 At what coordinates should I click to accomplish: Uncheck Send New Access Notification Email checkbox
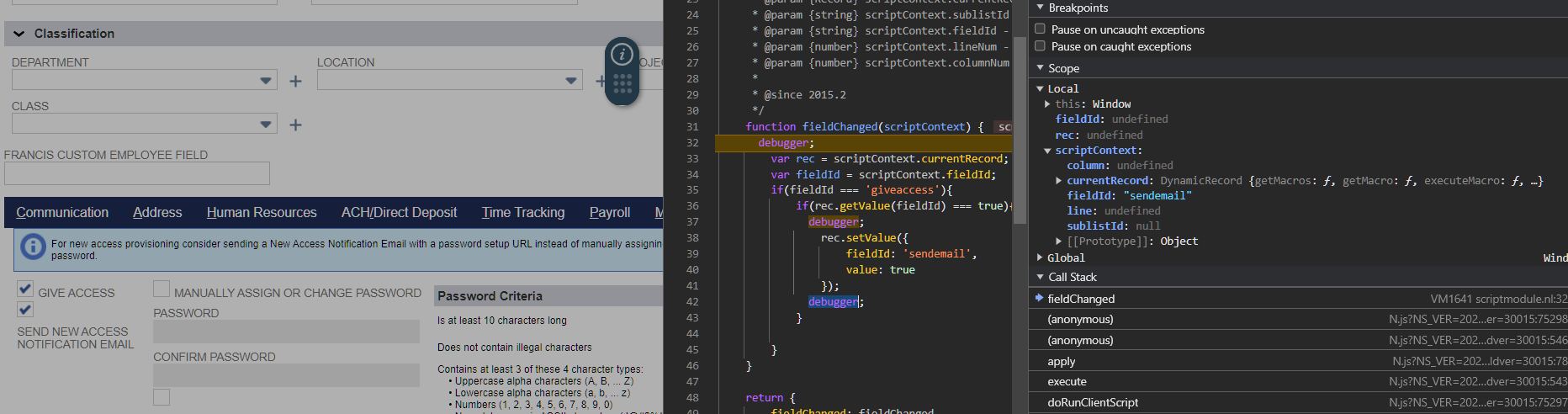[25, 310]
